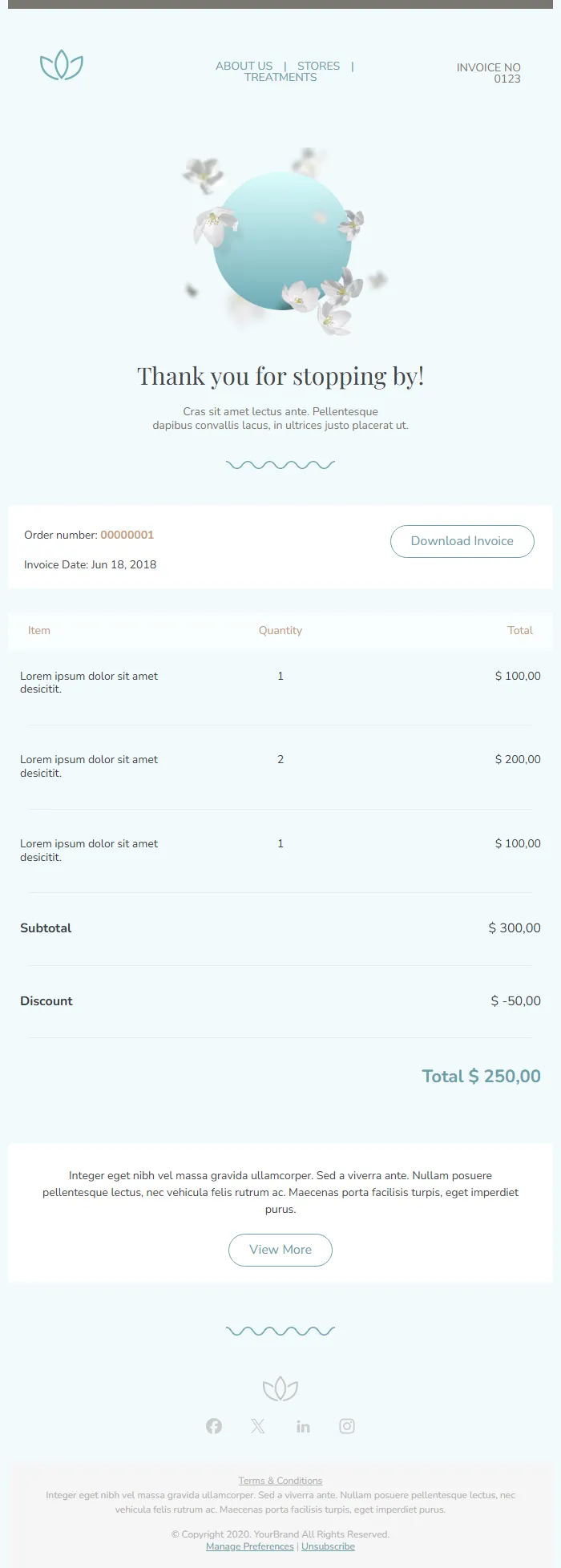The height and width of the screenshot is (1568, 561).
Task: Open the Instagram social icon
Action: [x=347, y=1426]
